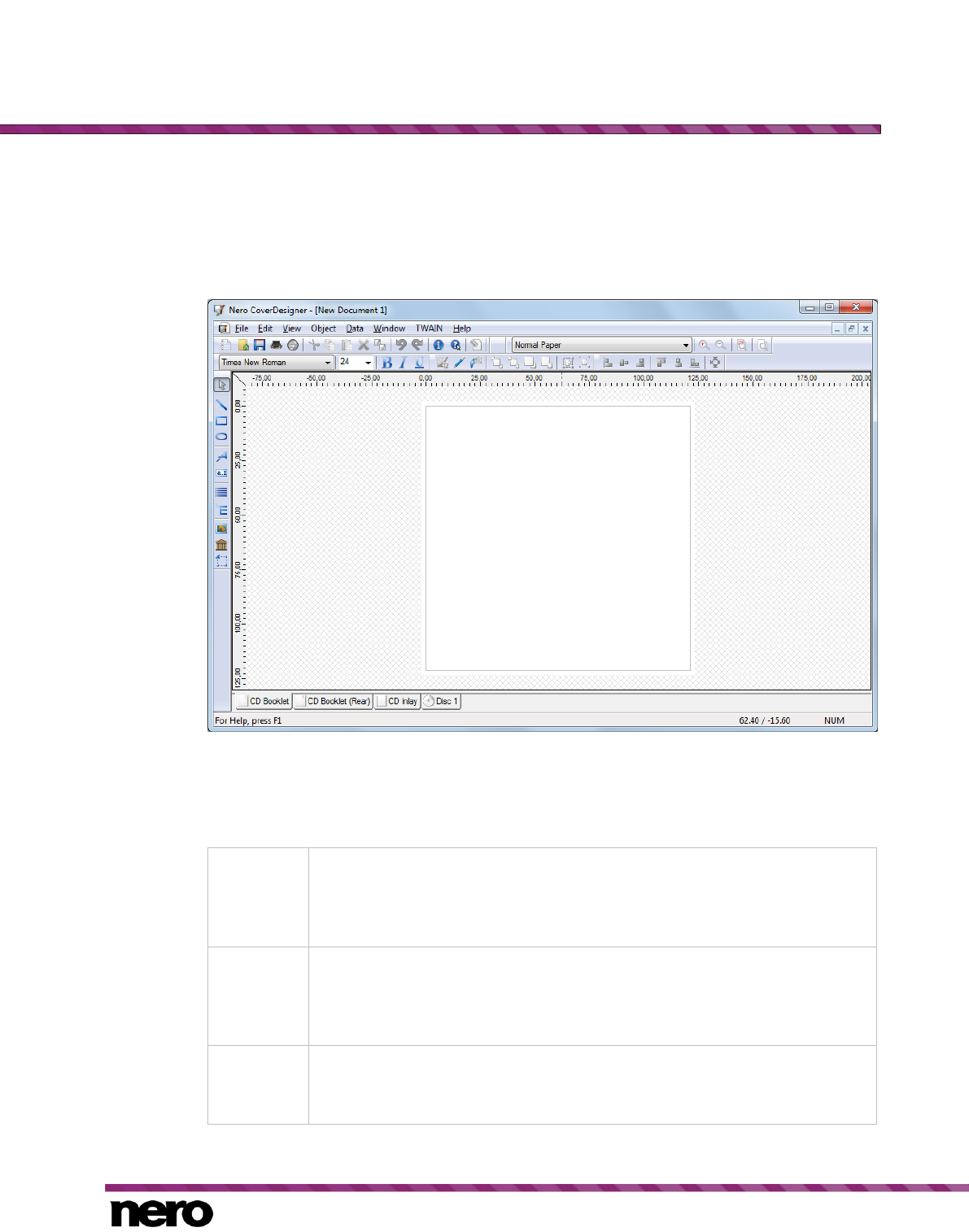
Task: Click the blue Info icon
Action: point(439,345)
